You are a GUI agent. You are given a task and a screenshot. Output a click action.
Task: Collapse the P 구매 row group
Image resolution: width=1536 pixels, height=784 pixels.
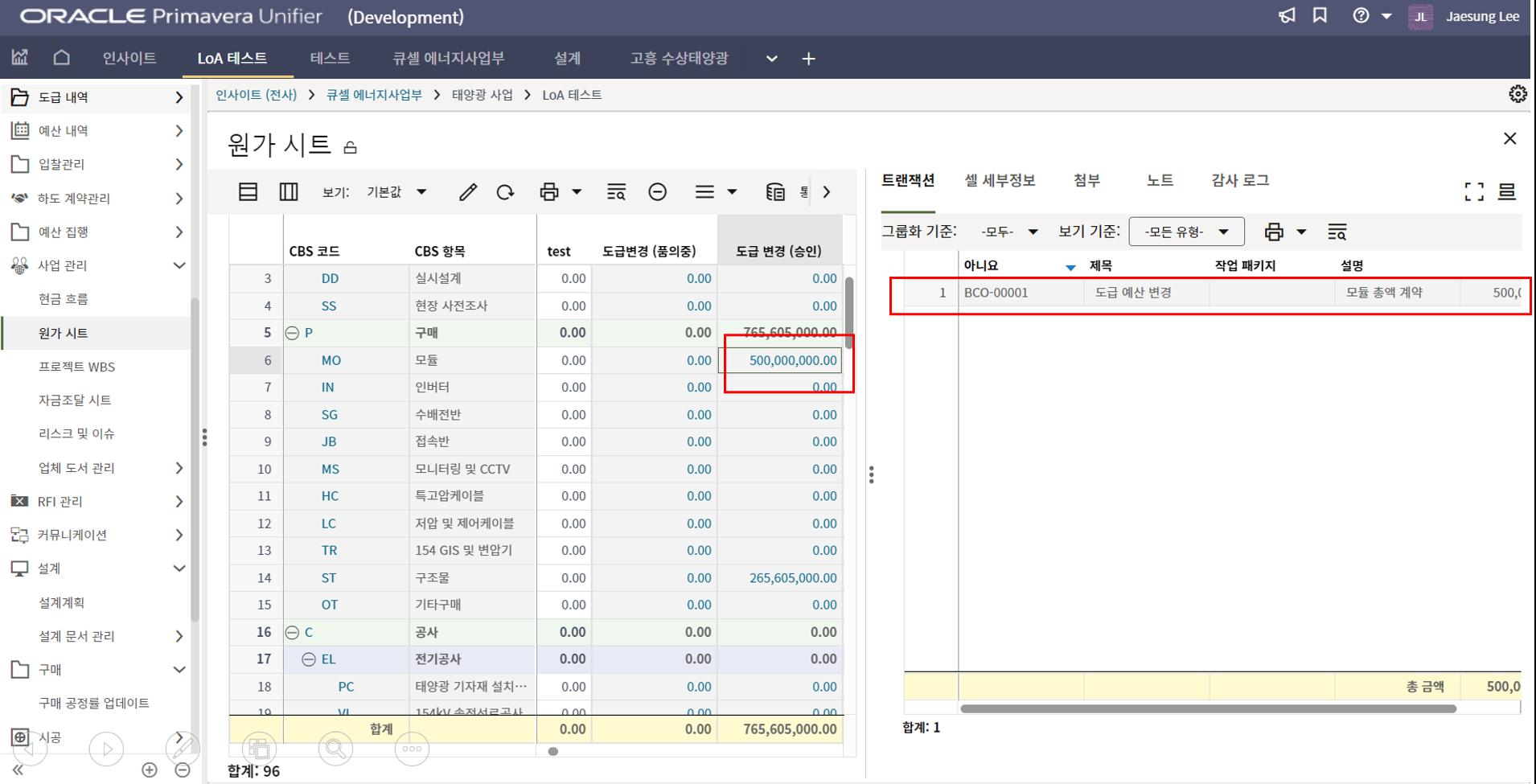click(293, 333)
